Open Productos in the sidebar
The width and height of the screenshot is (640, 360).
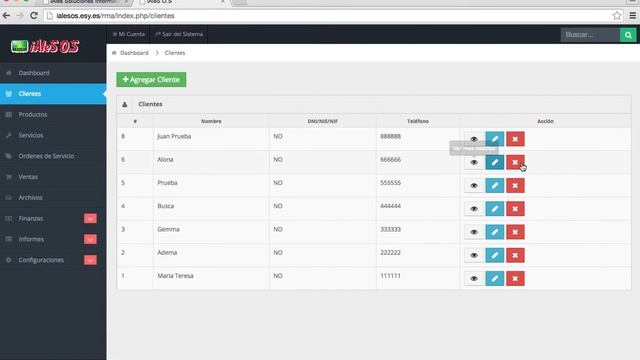(x=53, y=115)
